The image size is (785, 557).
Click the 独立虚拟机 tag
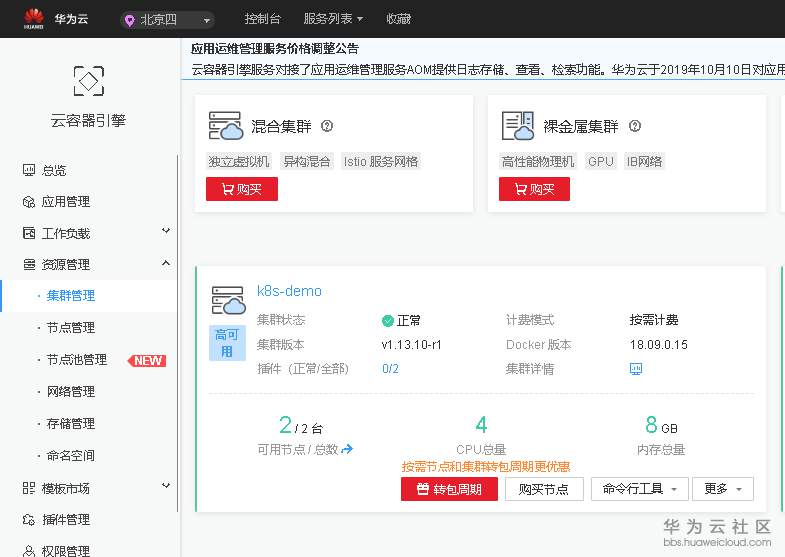(238, 161)
